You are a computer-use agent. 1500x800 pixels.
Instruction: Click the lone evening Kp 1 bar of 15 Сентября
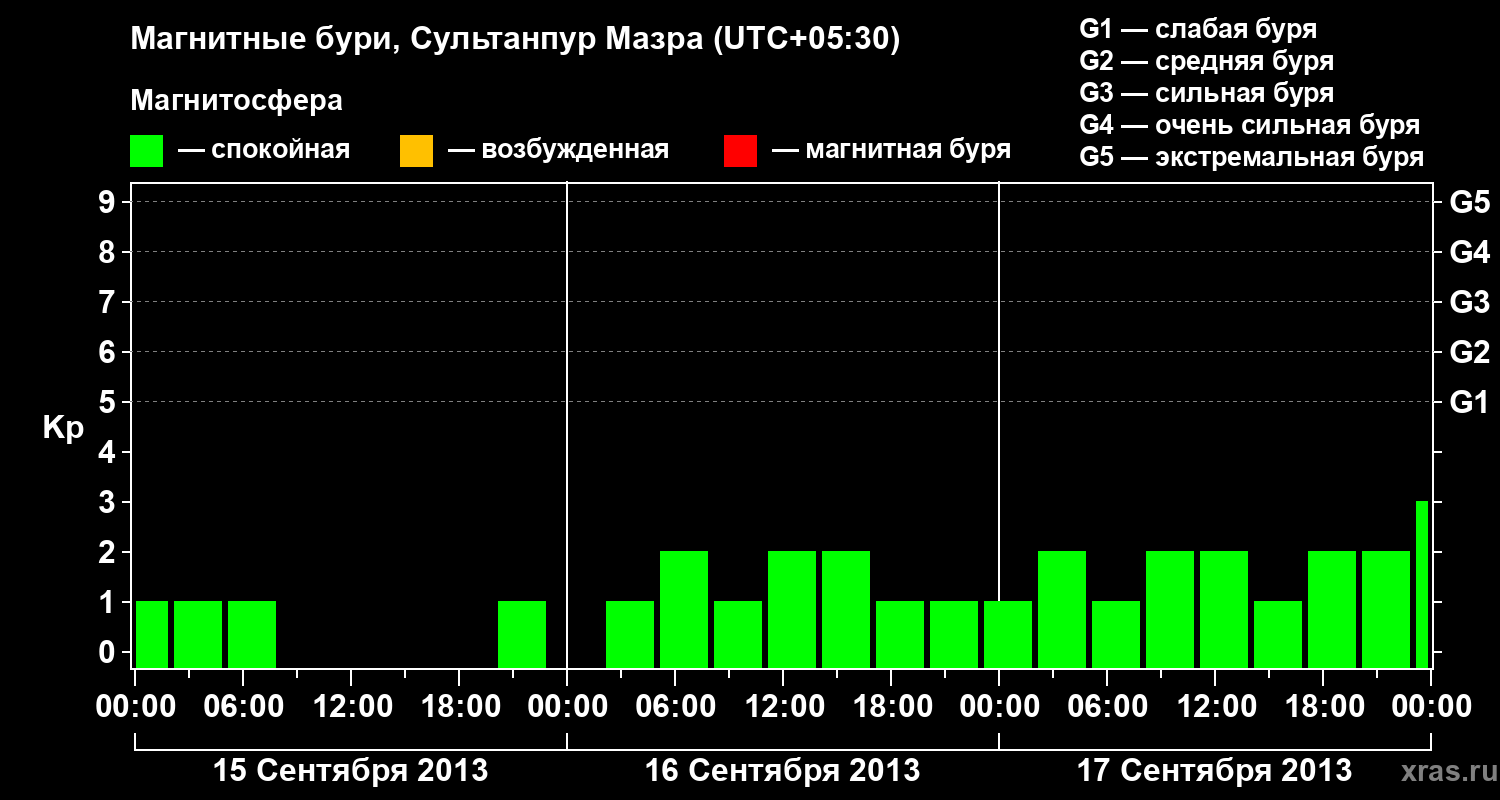point(522,634)
